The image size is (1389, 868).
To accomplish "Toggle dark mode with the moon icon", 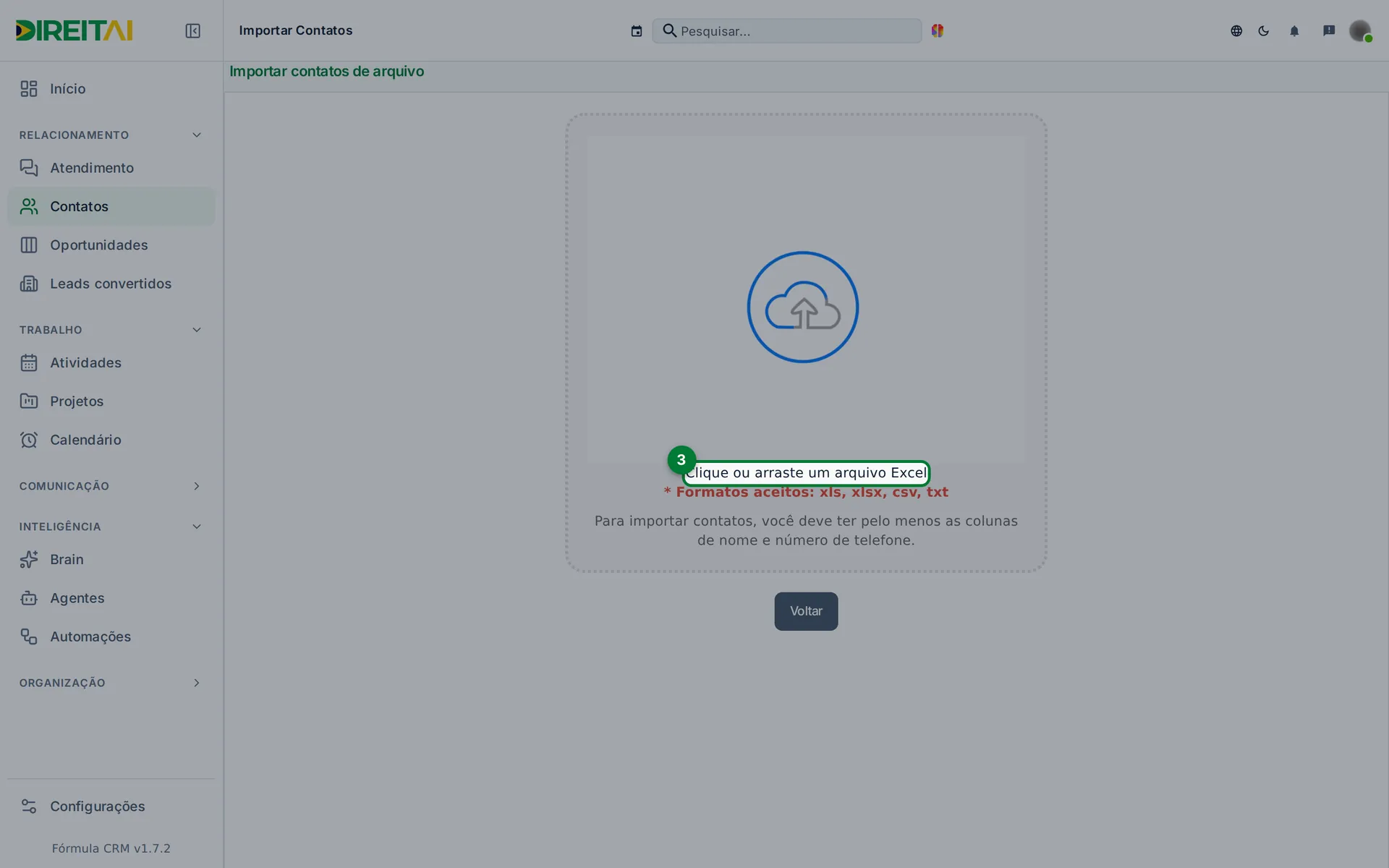I will (1264, 31).
